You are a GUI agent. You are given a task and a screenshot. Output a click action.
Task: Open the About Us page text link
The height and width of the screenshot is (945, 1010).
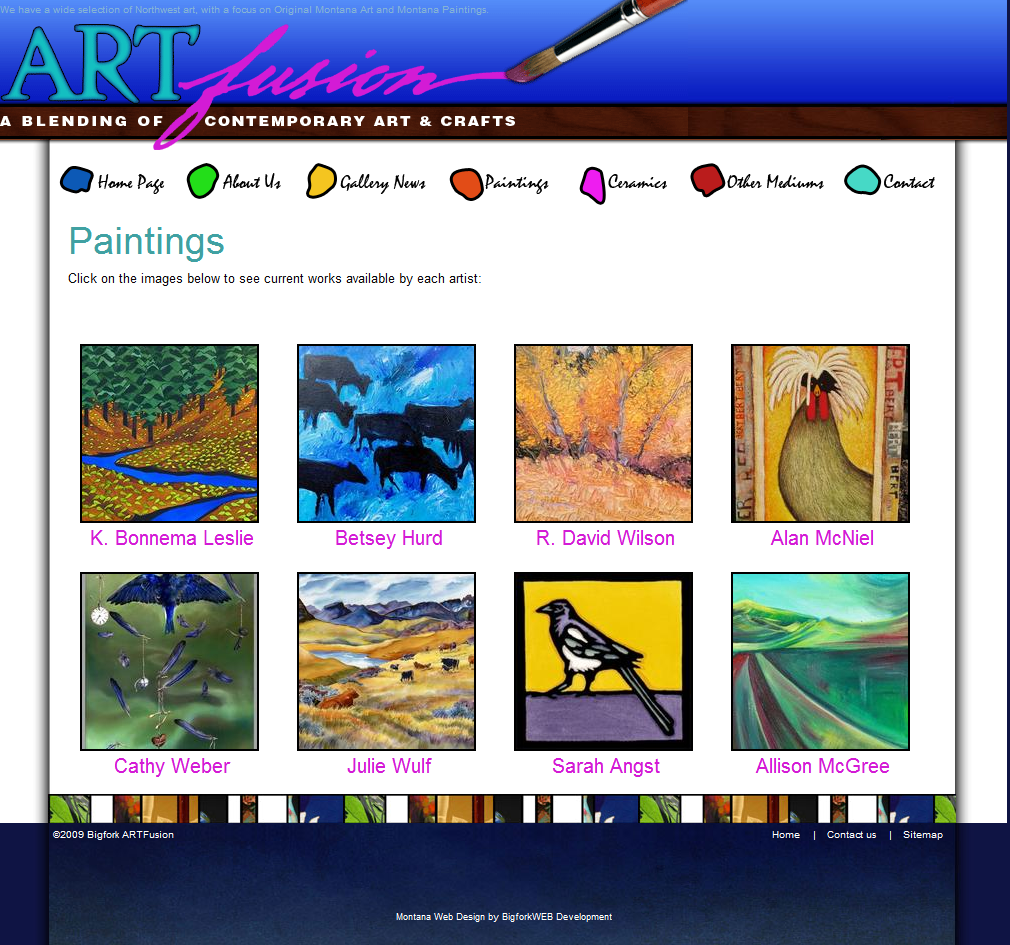tap(251, 183)
